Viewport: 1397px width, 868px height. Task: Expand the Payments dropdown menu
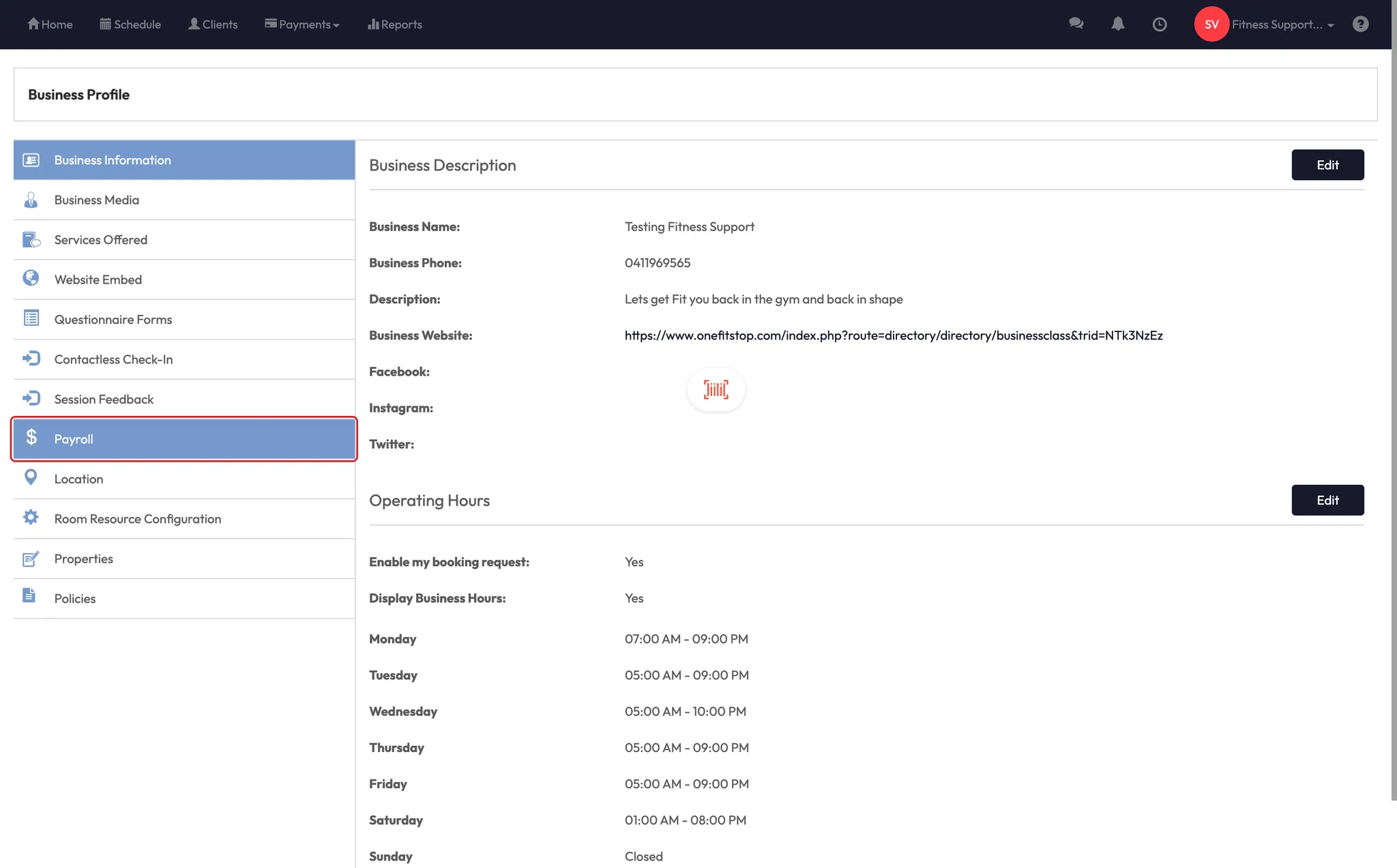[x=302, y=25]
